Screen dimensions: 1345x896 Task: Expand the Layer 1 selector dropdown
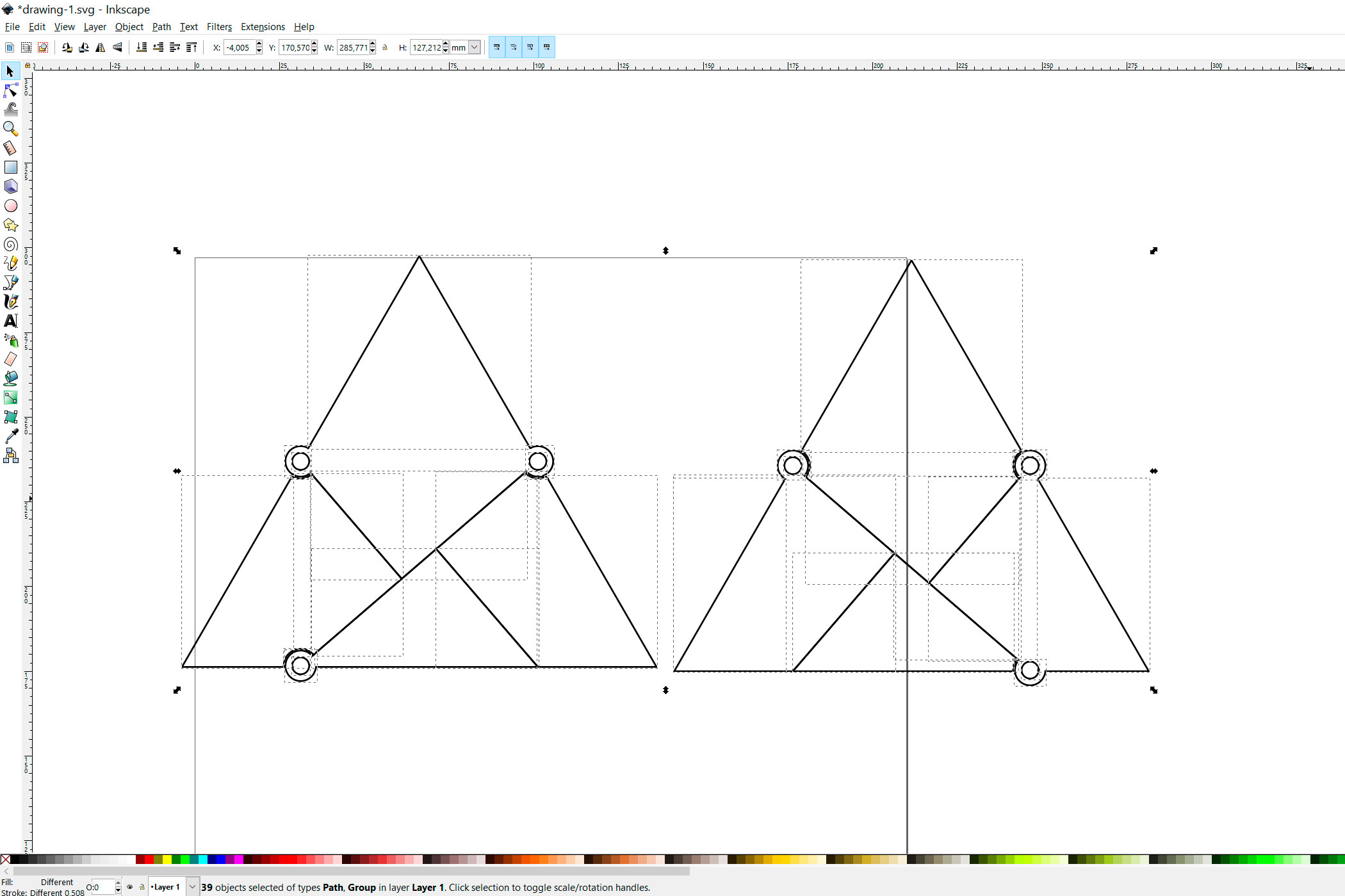192,887
